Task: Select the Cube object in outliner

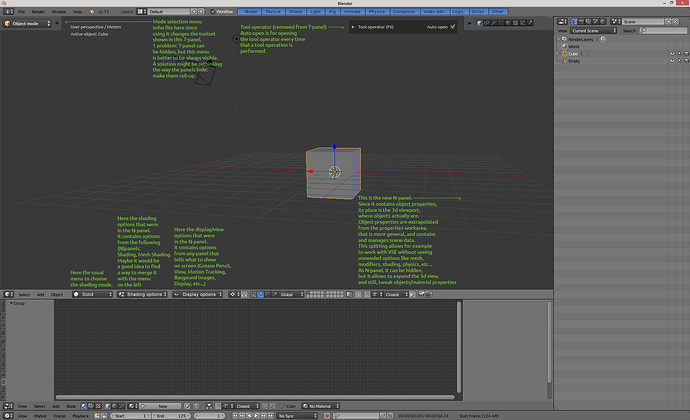Action: (573, 54)
